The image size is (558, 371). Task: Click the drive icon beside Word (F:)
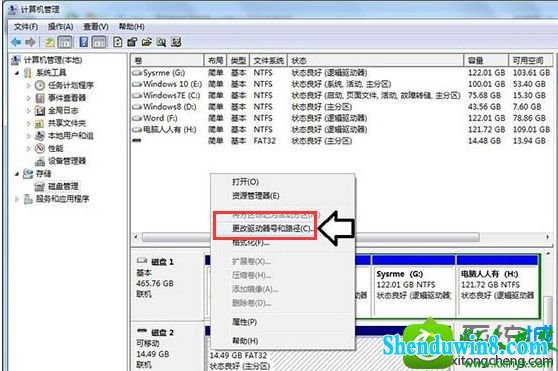[x=137, y=118]
